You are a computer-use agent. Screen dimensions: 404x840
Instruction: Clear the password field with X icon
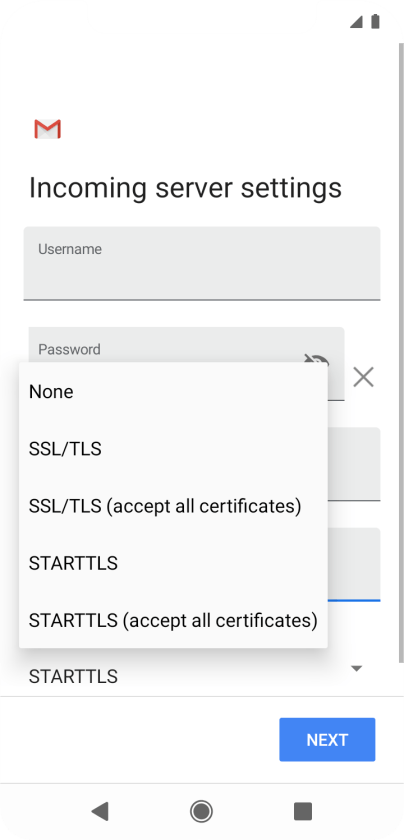363,378
